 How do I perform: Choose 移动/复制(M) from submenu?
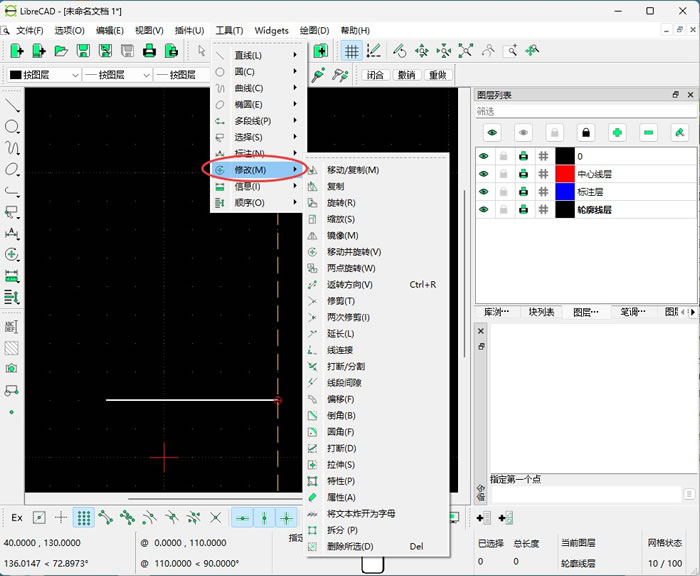click(x=376, y=170)
